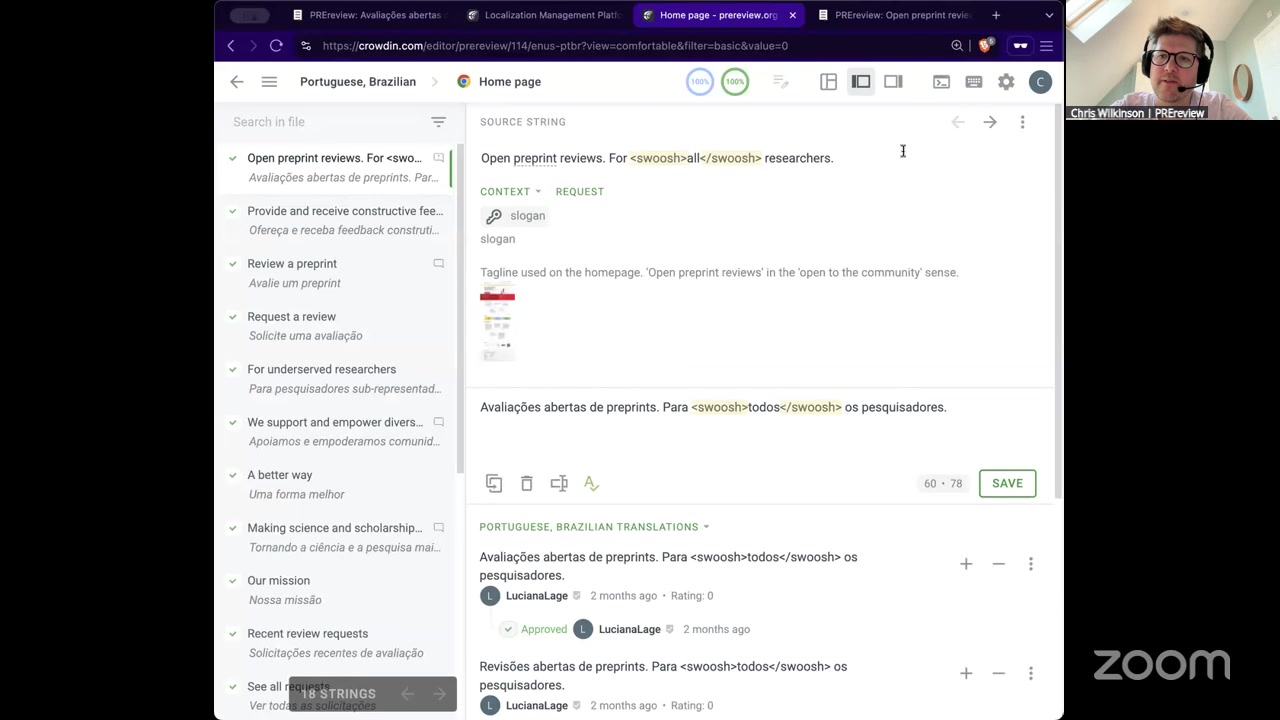Viewport: 1280px width, 720px height.
Task: Toggle approval check for 'Review a preprint'
Action: (x=233, y=264)
